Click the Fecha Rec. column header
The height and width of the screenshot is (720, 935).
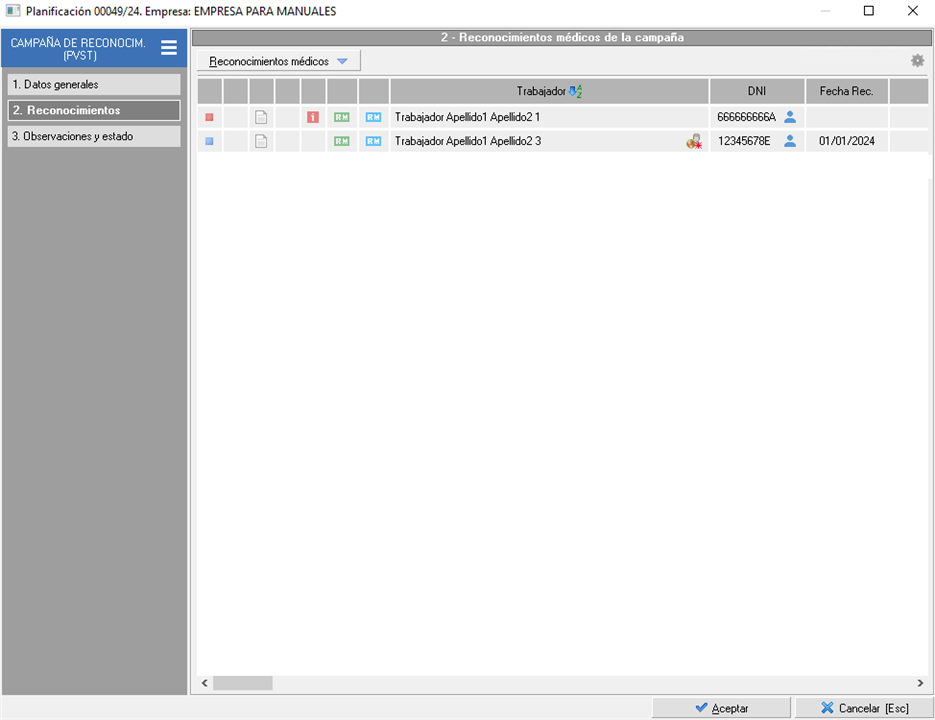point(846,91)
